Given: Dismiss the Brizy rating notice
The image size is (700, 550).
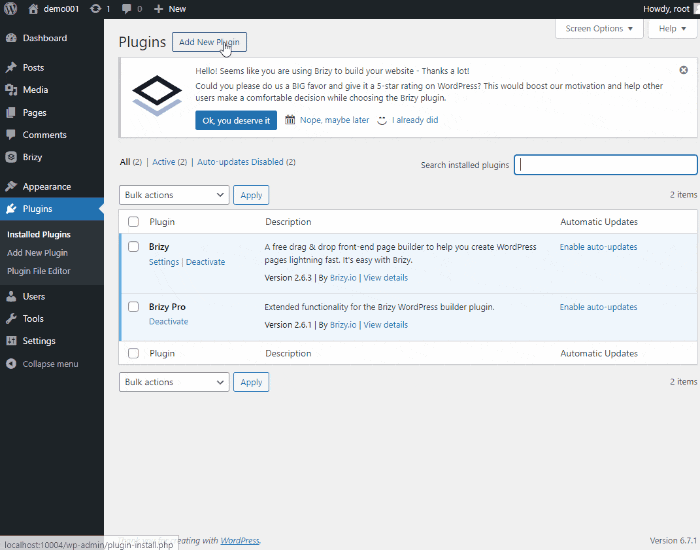Looking at the screenshot, I should coord(683,71).
